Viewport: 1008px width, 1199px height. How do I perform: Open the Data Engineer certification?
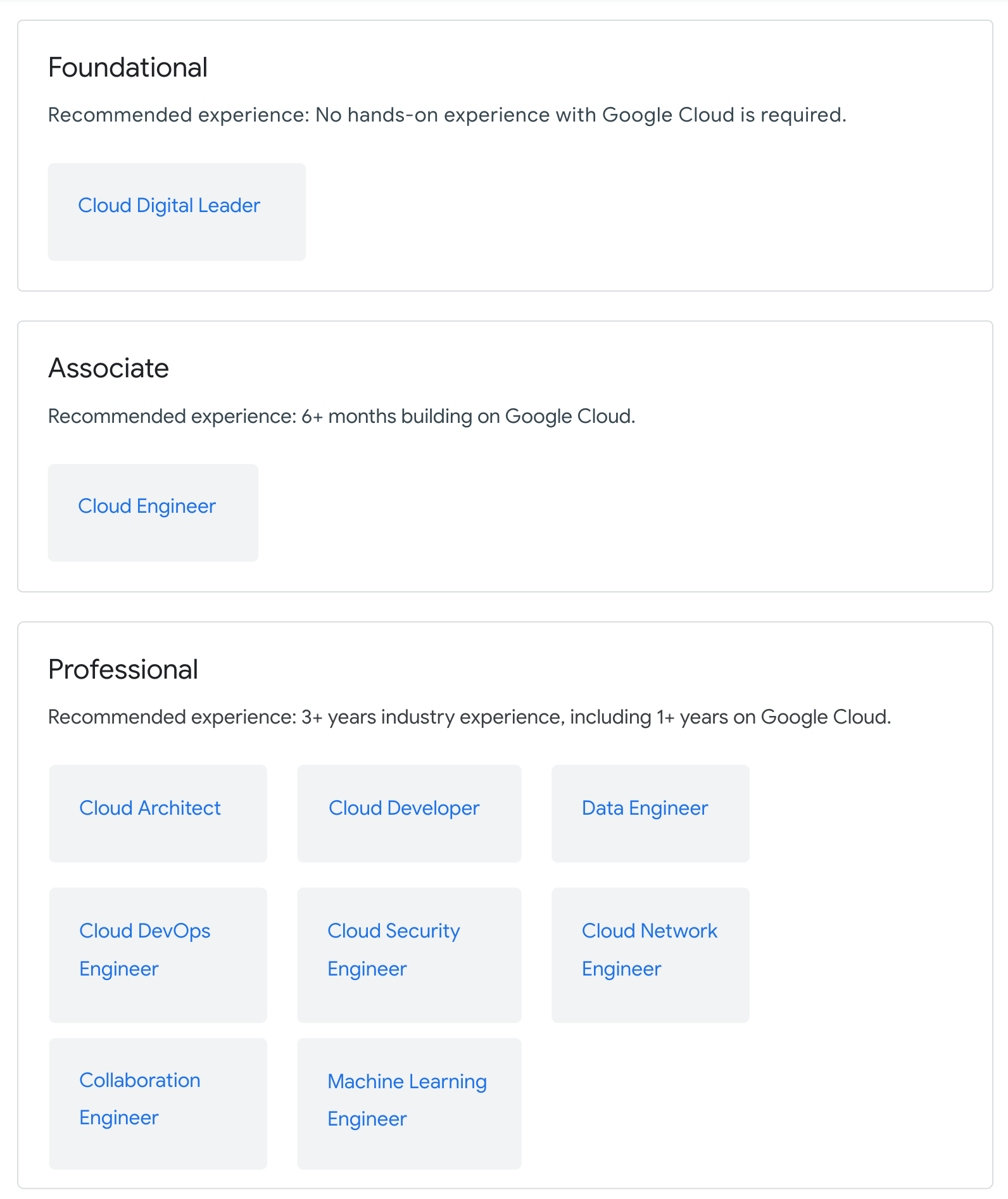(x=645, y=808)
